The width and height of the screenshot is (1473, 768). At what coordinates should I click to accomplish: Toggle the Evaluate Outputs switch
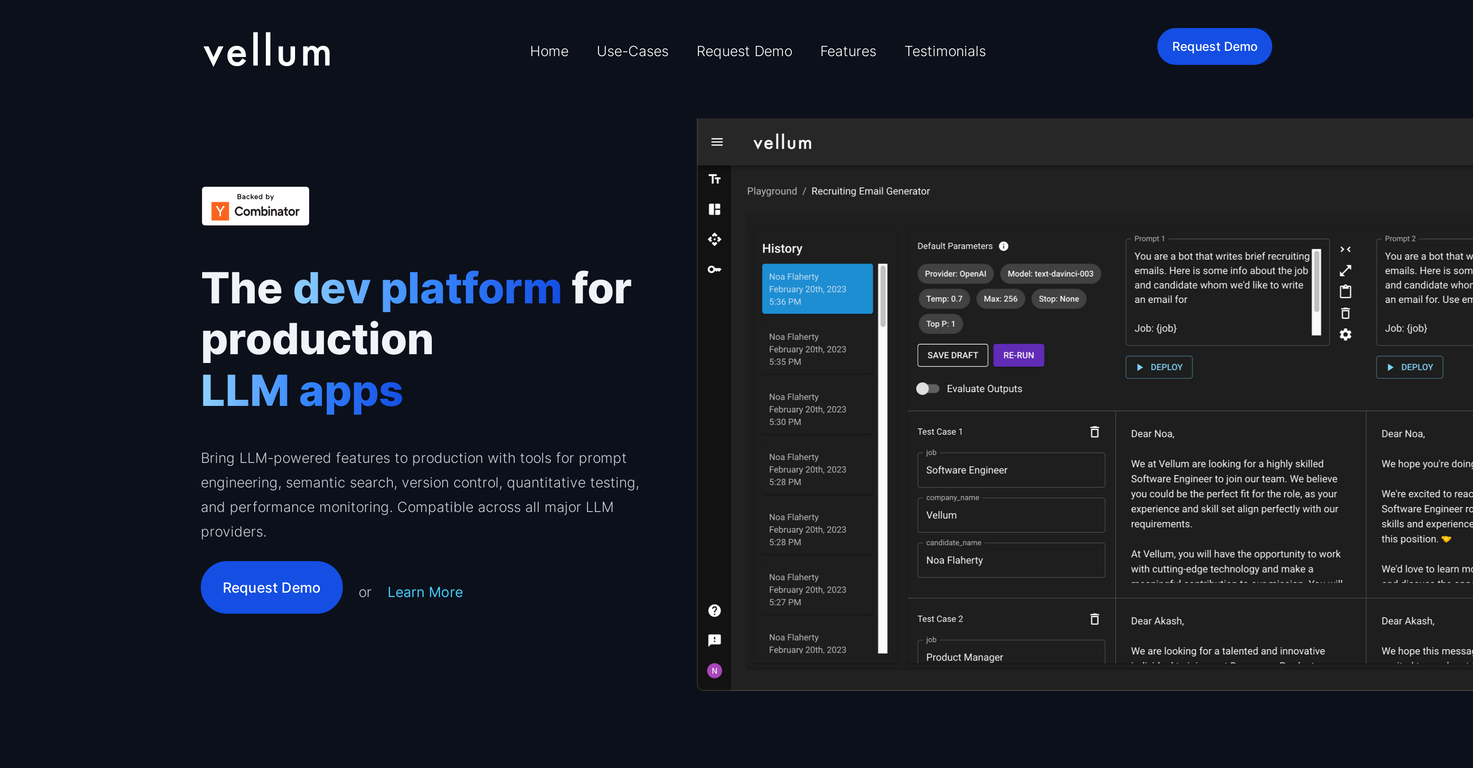(x=927, y=389)
